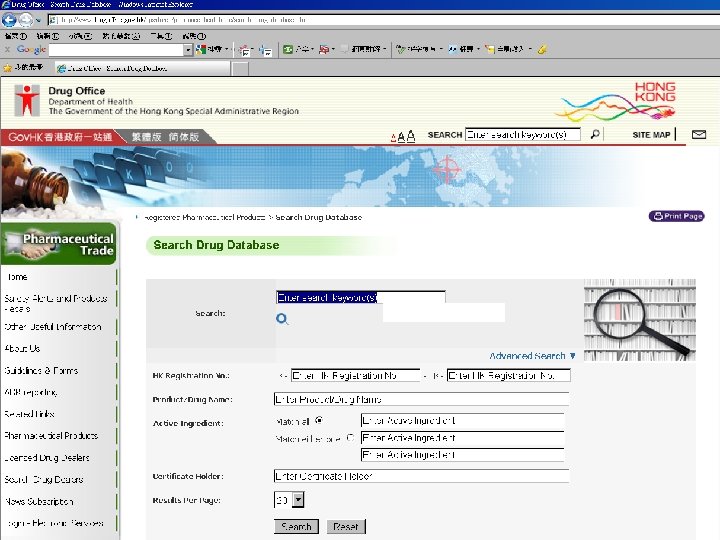Open the Favorites star button

point(23,68)
